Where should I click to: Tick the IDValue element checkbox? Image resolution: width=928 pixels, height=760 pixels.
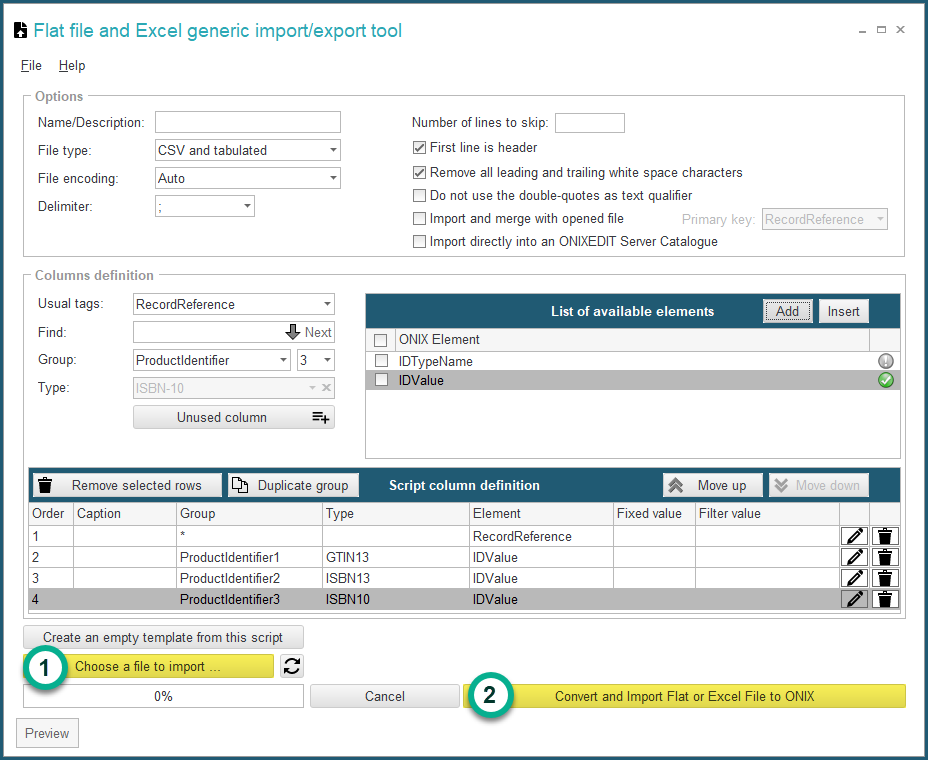381,380
